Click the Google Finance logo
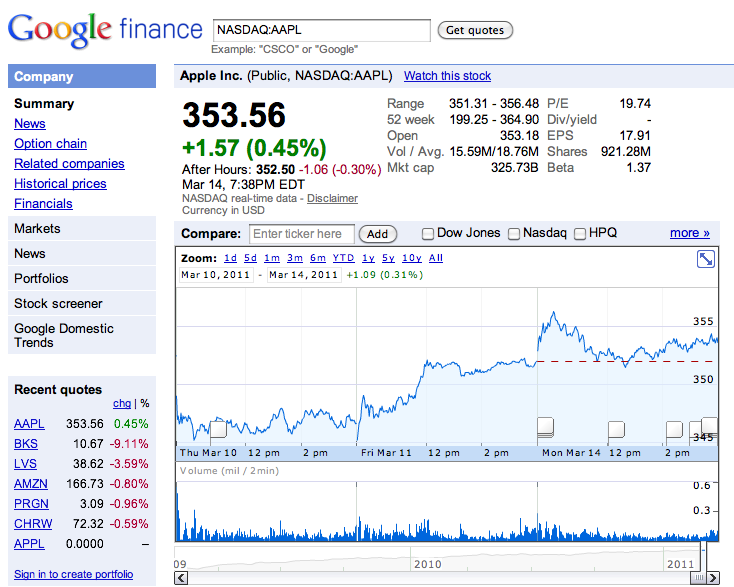This screenshot has height=587, width=734. coord(104,30)
